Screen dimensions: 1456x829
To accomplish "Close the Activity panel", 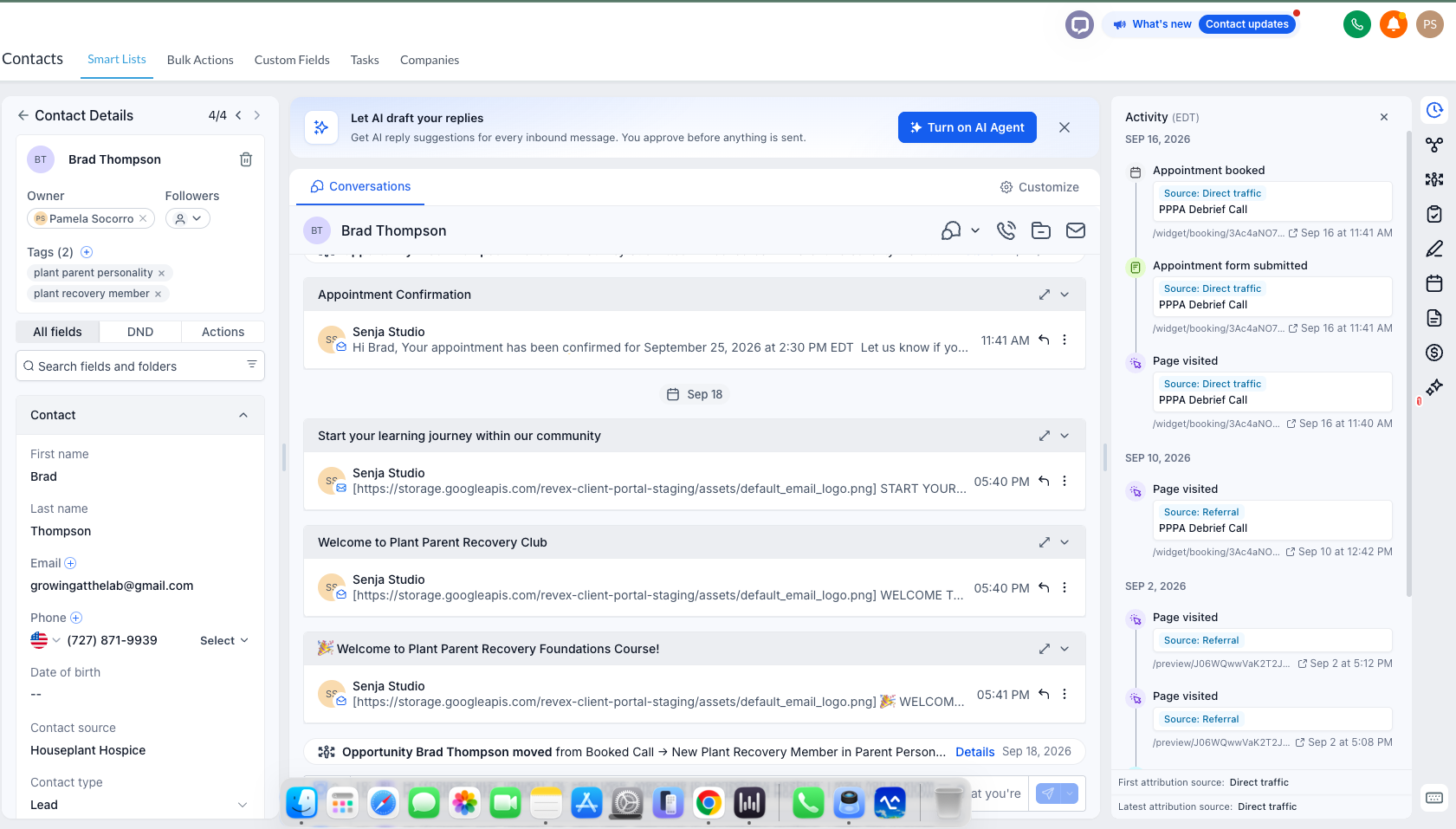I will coord(1384,117).
